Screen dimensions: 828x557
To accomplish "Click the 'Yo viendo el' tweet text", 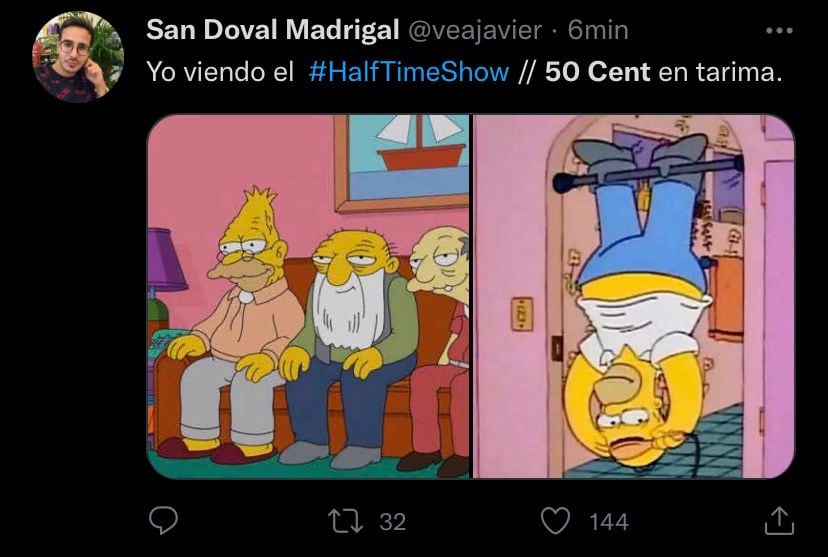I will tap(220, 71).
